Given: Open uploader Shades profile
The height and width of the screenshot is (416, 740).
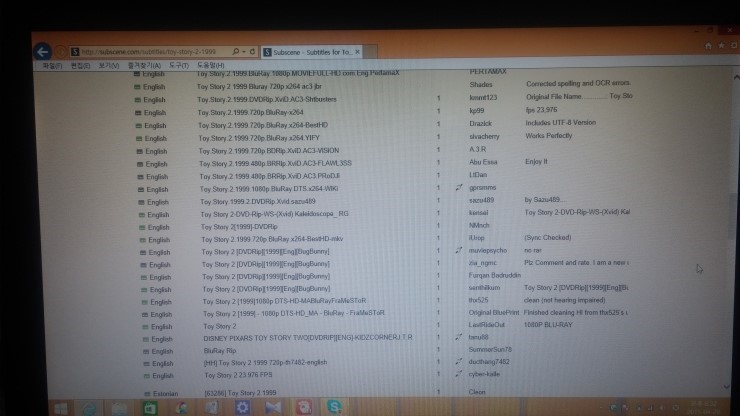Looking at the screenshot, I should coord(481,85).
